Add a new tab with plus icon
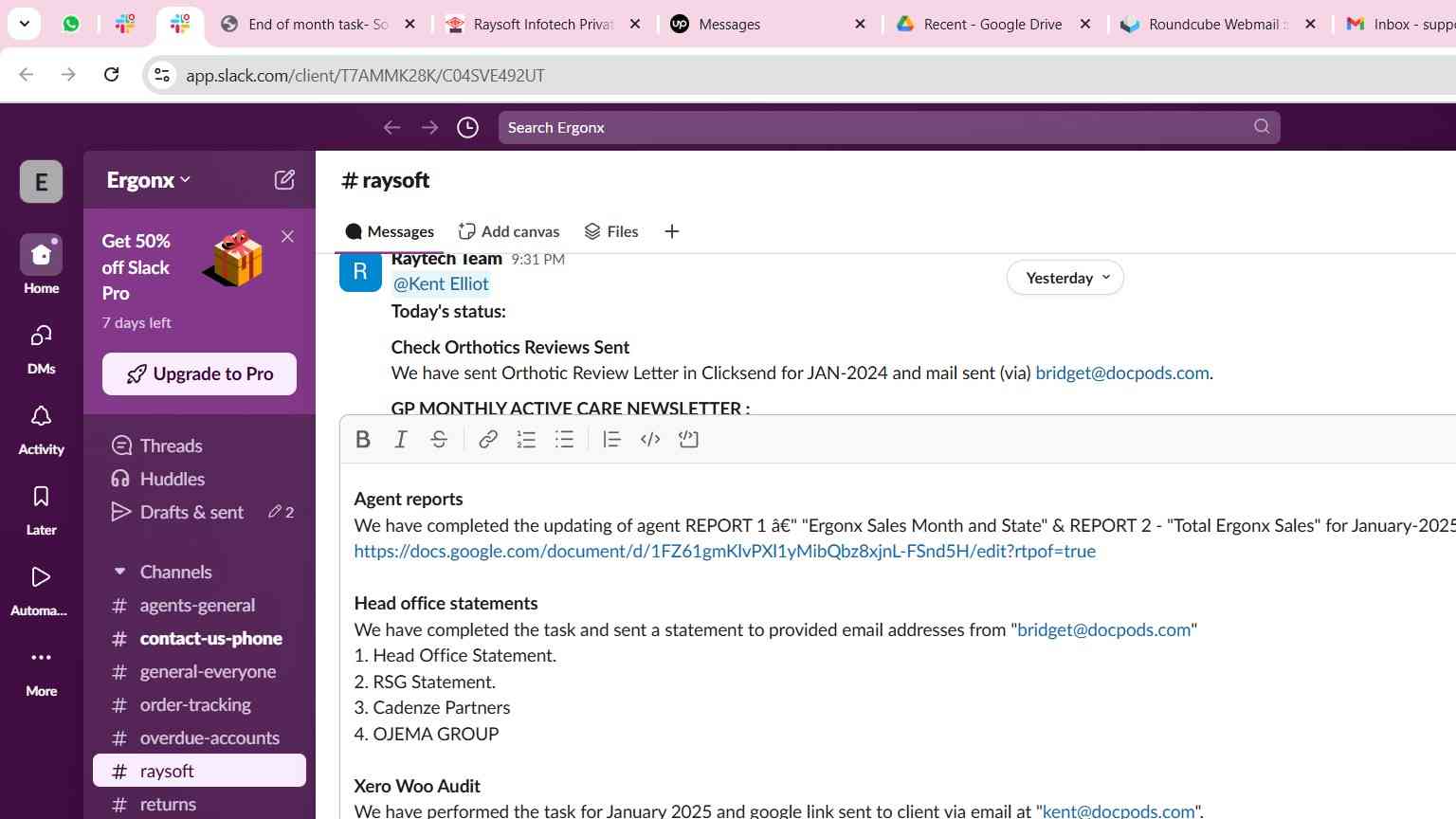 pos(672,231)
